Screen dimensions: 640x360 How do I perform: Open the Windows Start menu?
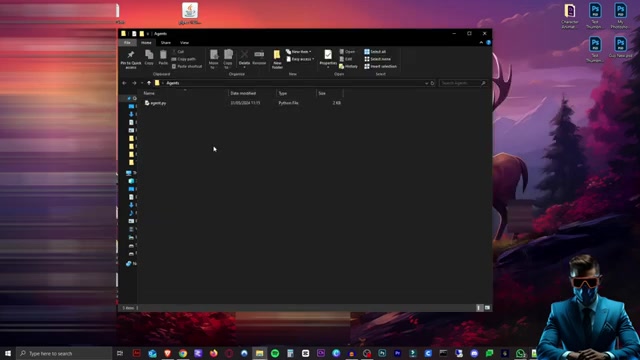(8, 353)
